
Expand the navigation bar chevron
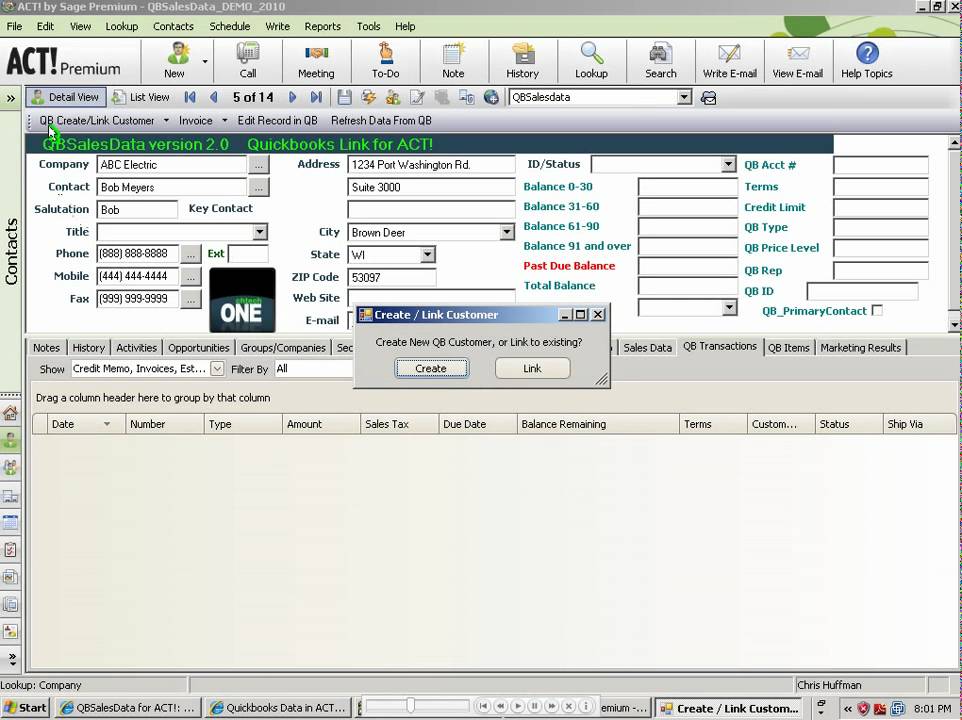10,98
